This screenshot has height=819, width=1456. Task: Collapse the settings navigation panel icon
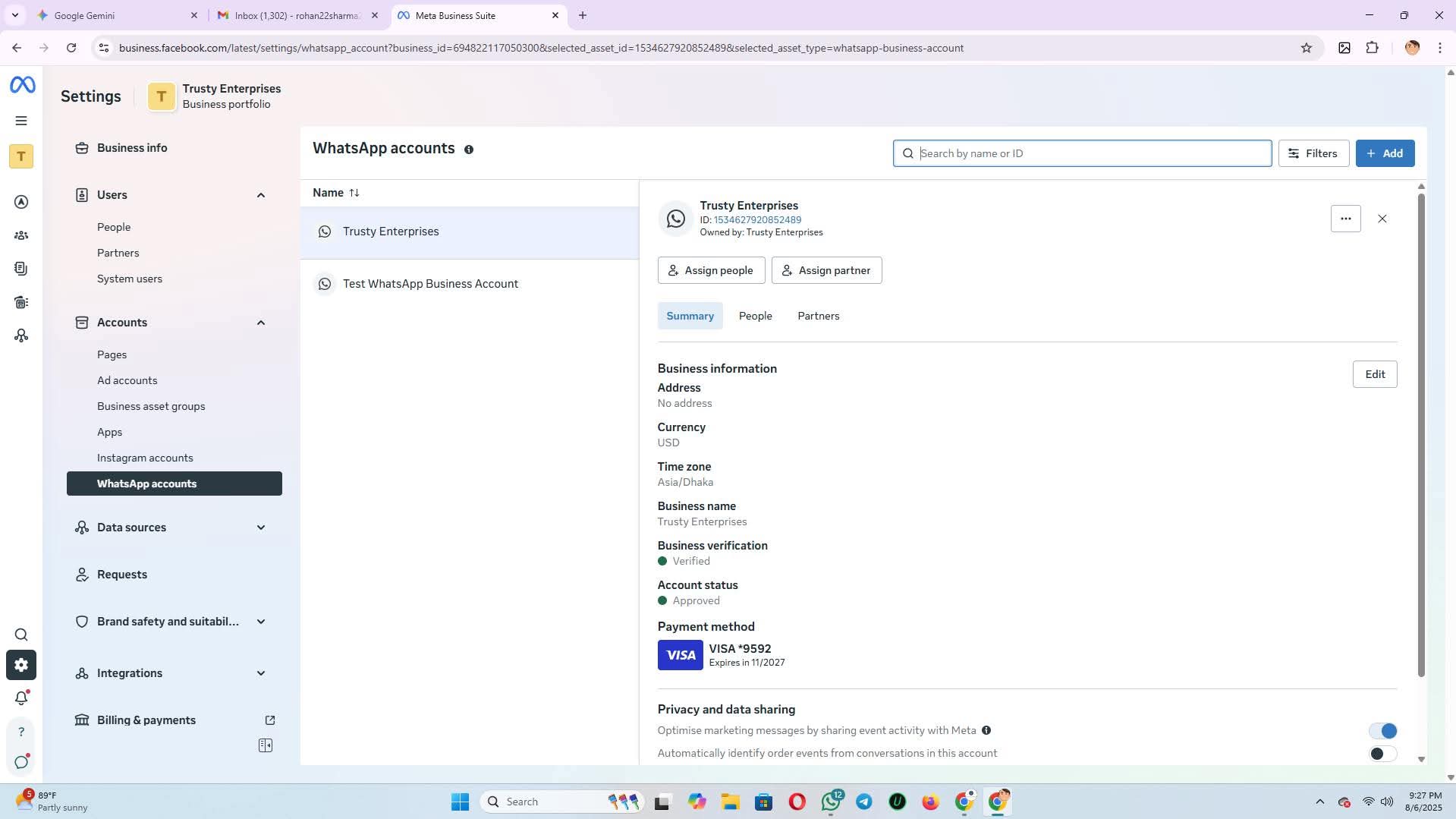[266, 745]
